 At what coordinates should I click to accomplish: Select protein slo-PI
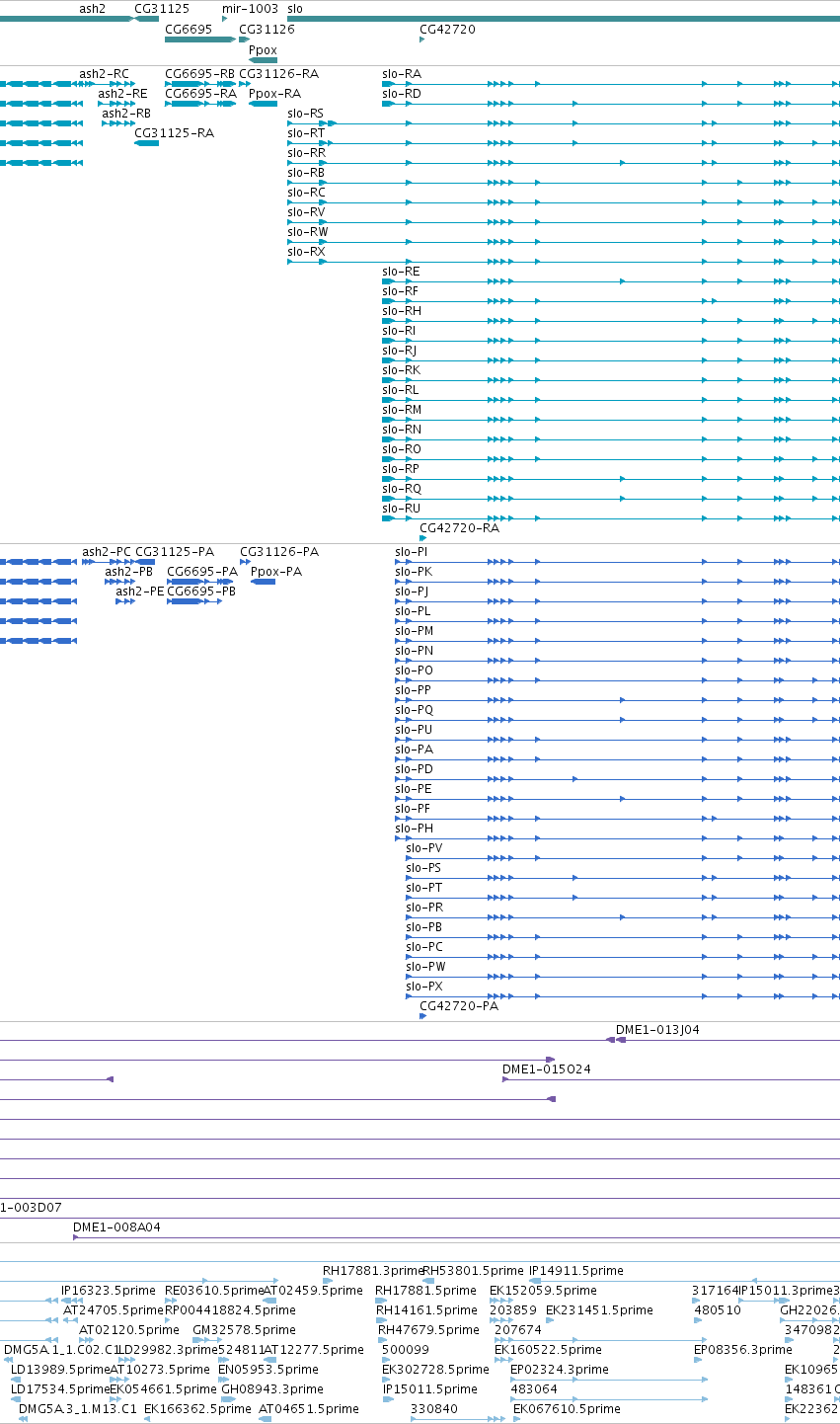click(412, 552)
